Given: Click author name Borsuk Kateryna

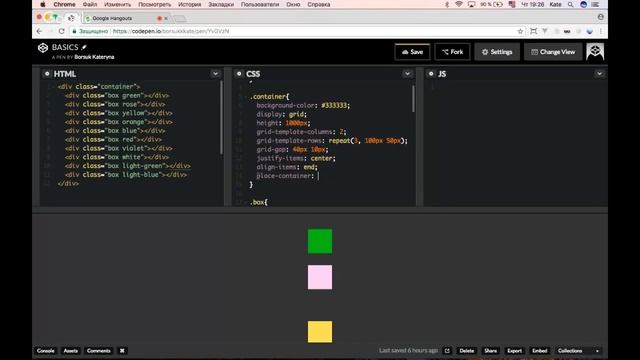Looking at the screenshot, I should coord(94,57).
